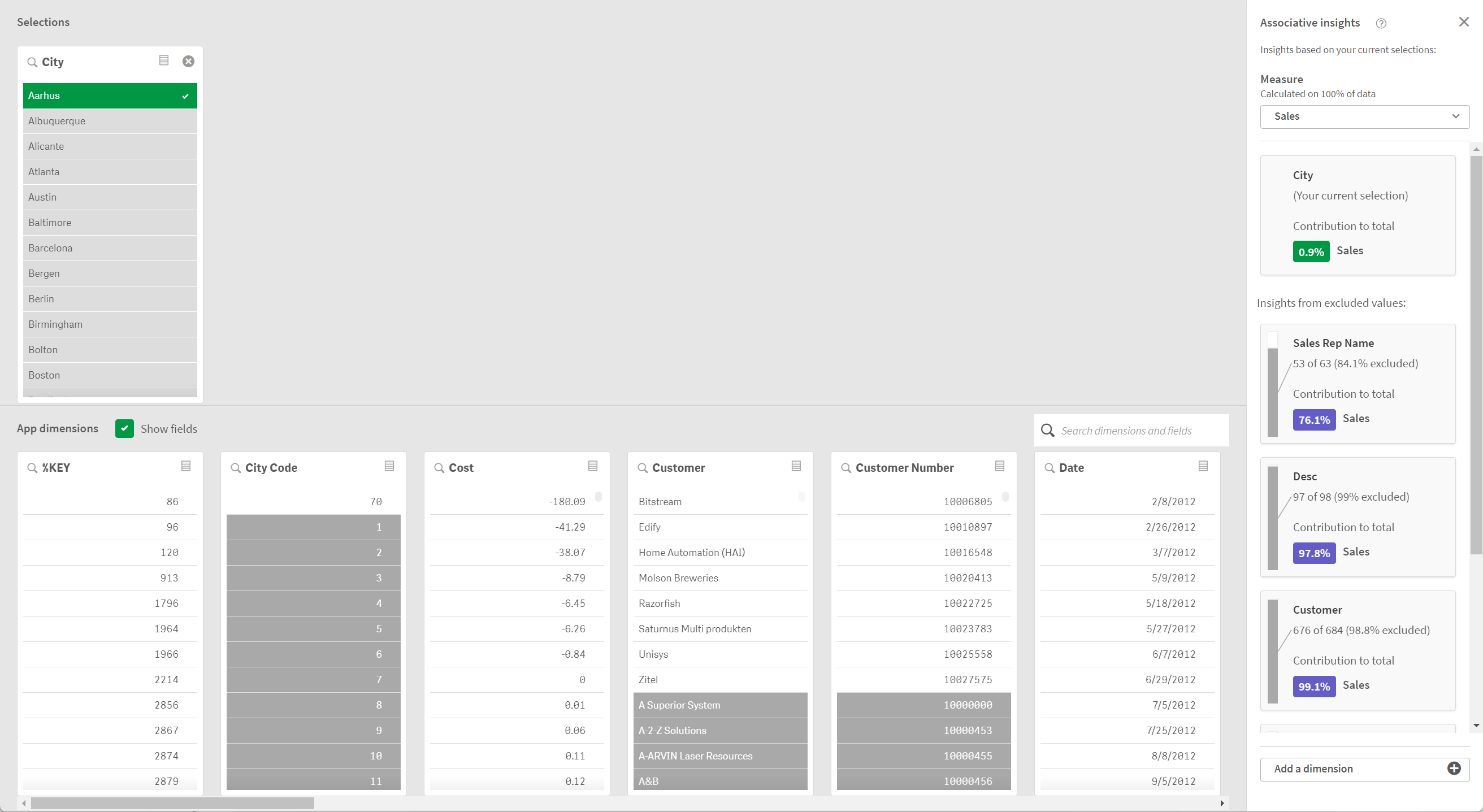Viewport: 1483px width, 812px height.
Task: Open list view icon on the Cost panel
Action: point(592,466)
